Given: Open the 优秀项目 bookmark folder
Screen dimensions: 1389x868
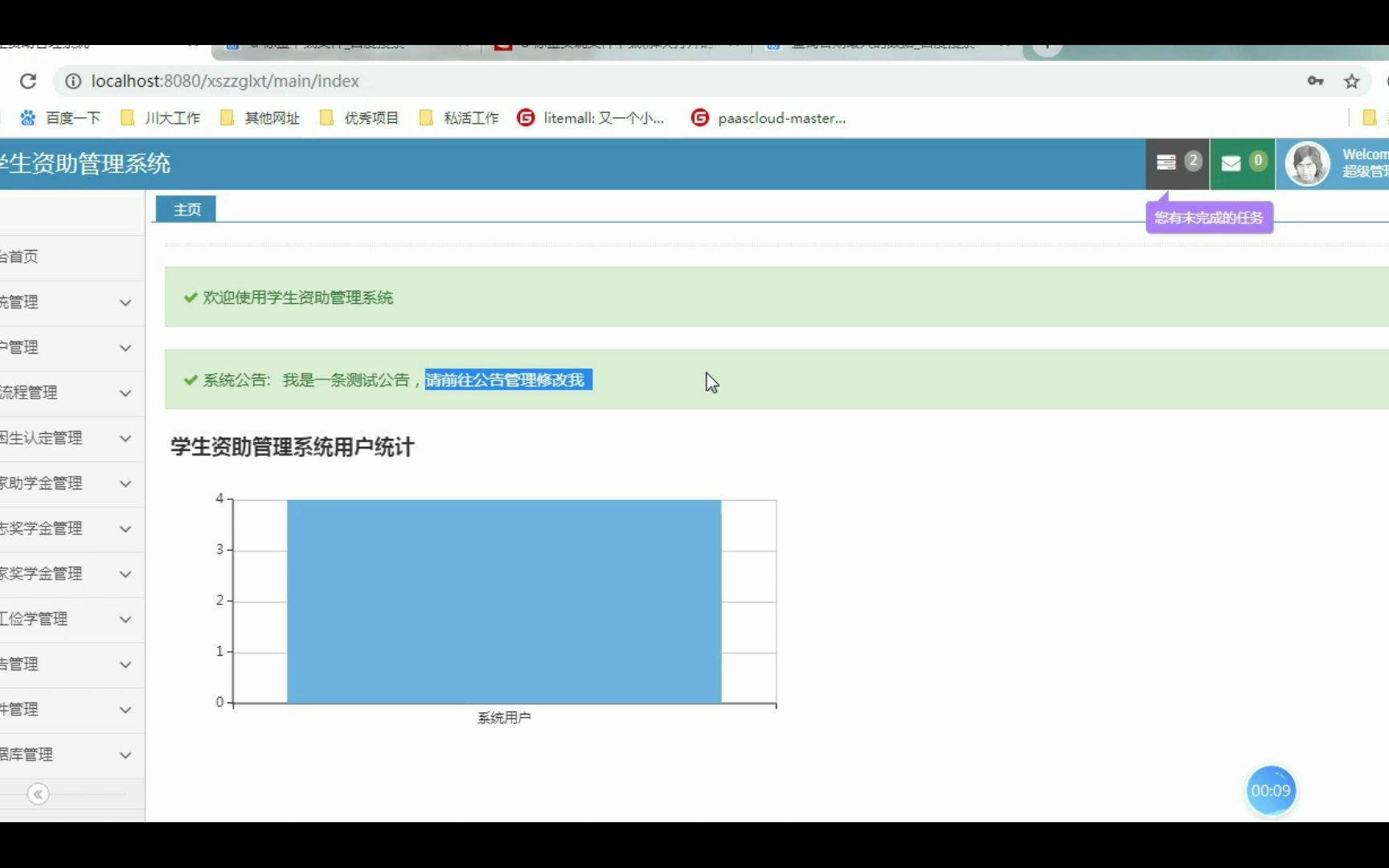Looking at the screenshot, I should [359, 118].
